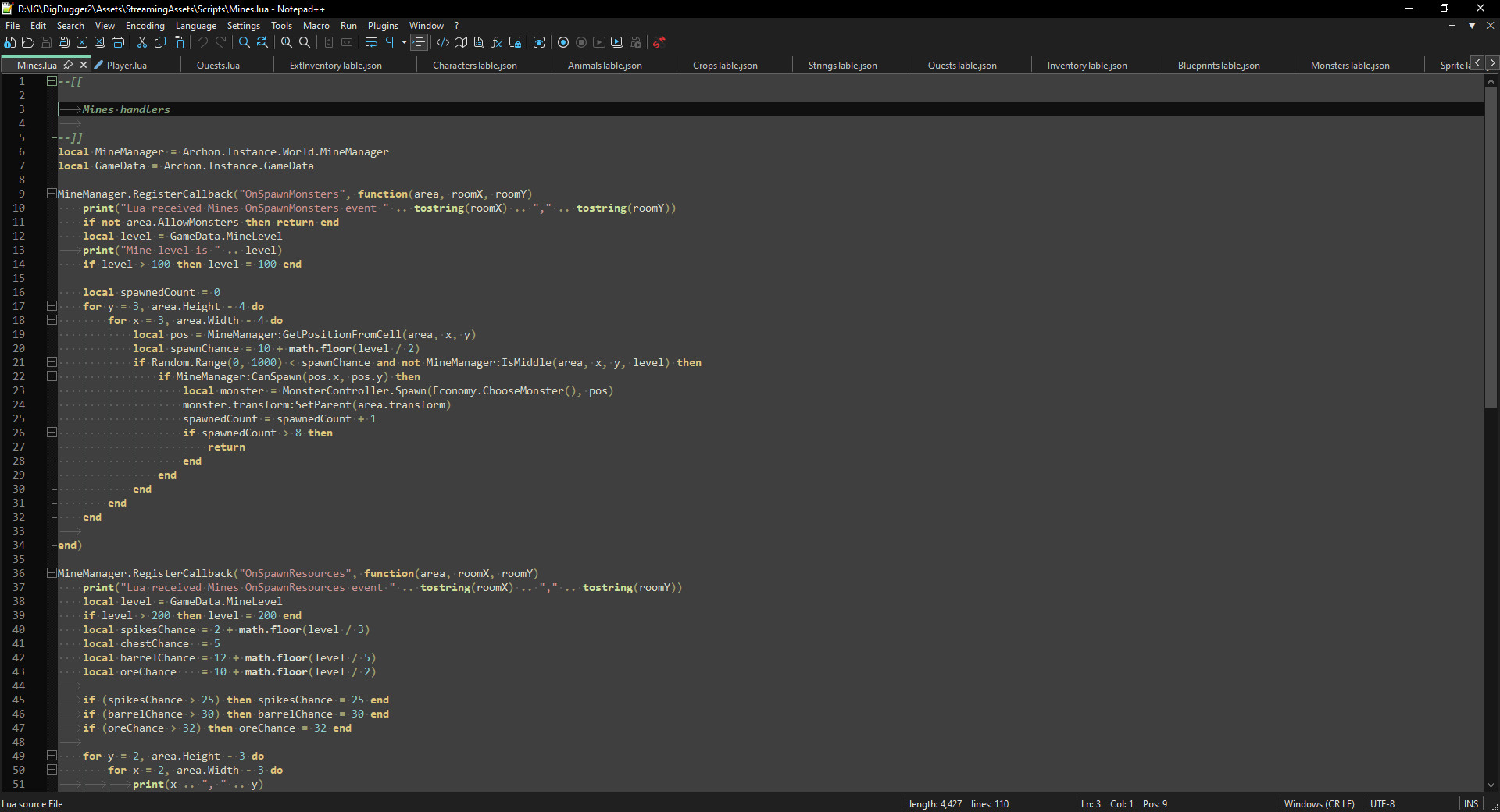Open the Plugins menu
Image resolution: width=1500 pixels, height=812 pixels.
coord(383,26)
